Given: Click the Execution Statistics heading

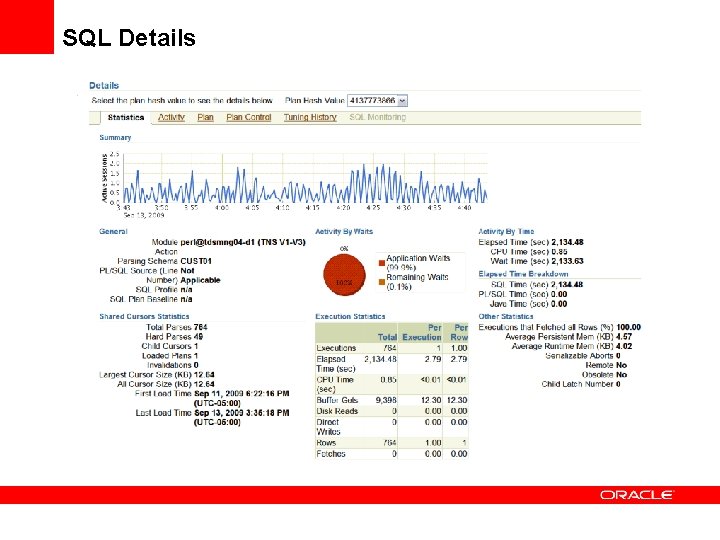Looking at the screenshot, I should click(x=350, y=316).
